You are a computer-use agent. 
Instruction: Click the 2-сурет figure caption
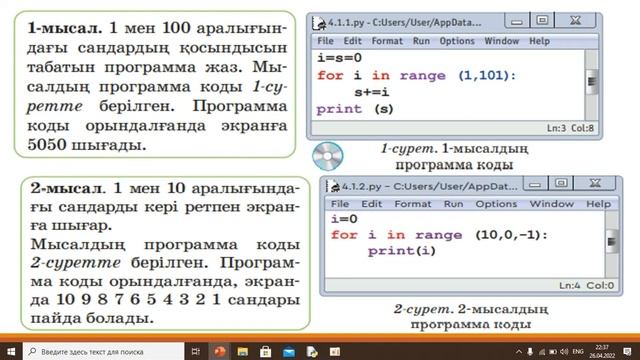coord(471,316)
